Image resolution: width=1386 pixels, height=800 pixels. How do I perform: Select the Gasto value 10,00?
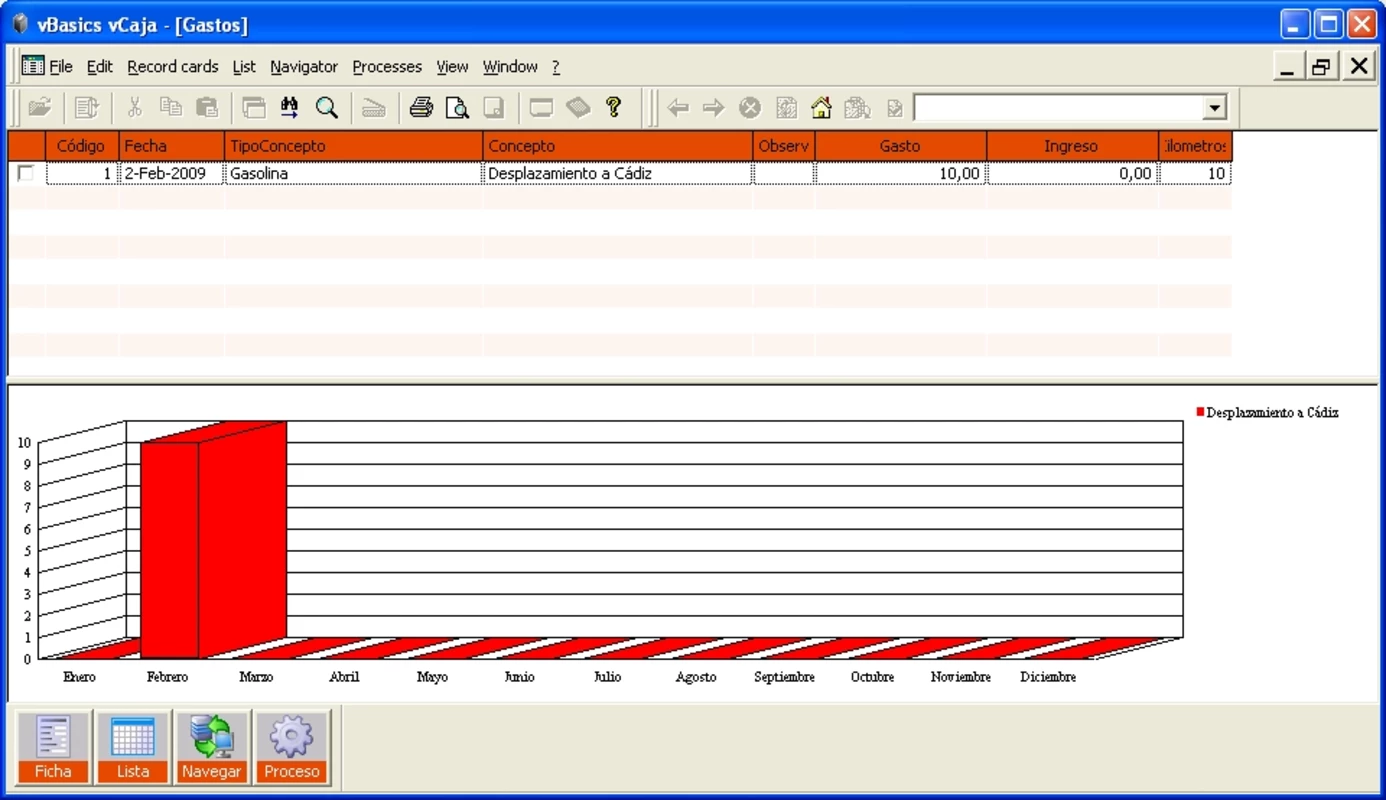point(900,173)
